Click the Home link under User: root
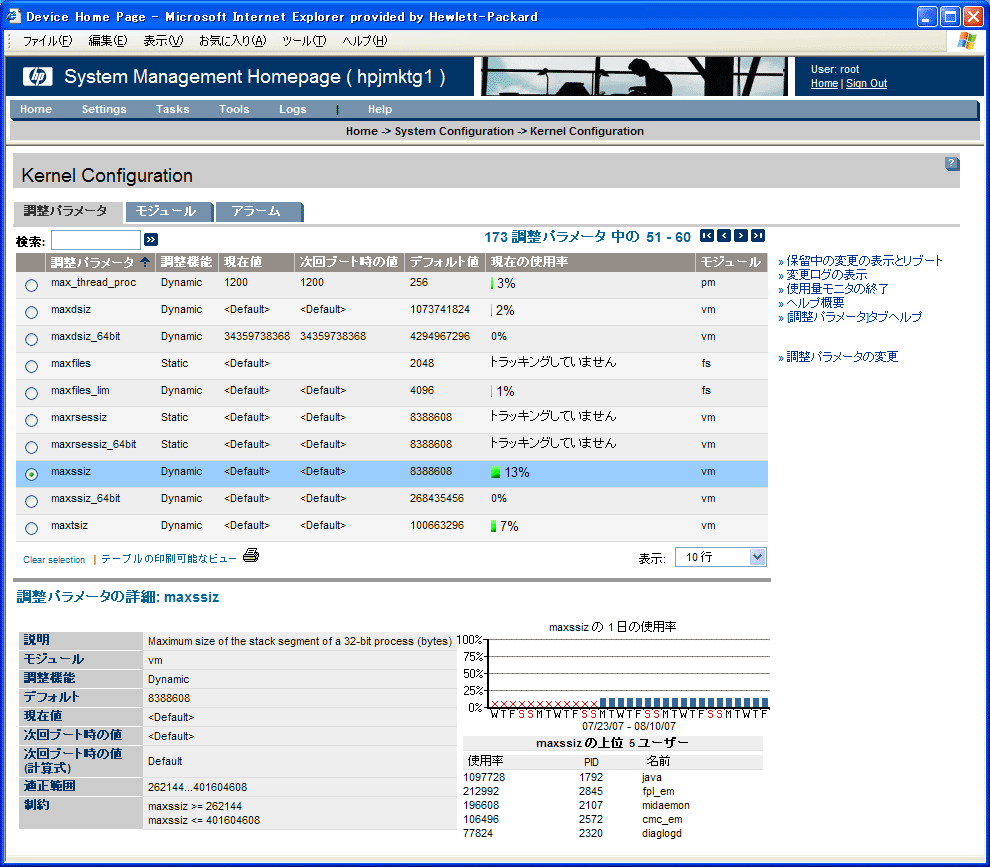The height and width of the screenshot is (867, 990). click(824, 83)
